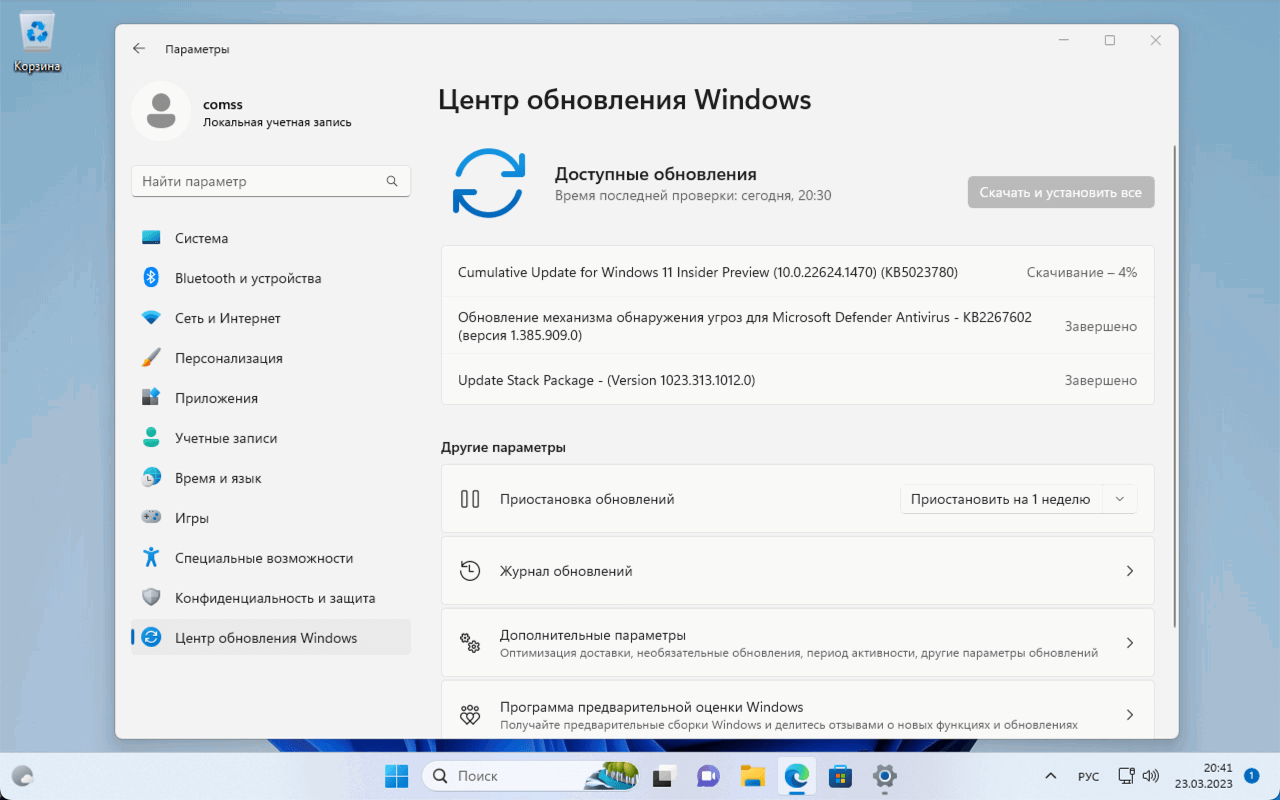Open the Windows Start menu
Screen dimensions: 1280x800
point(396,776)
